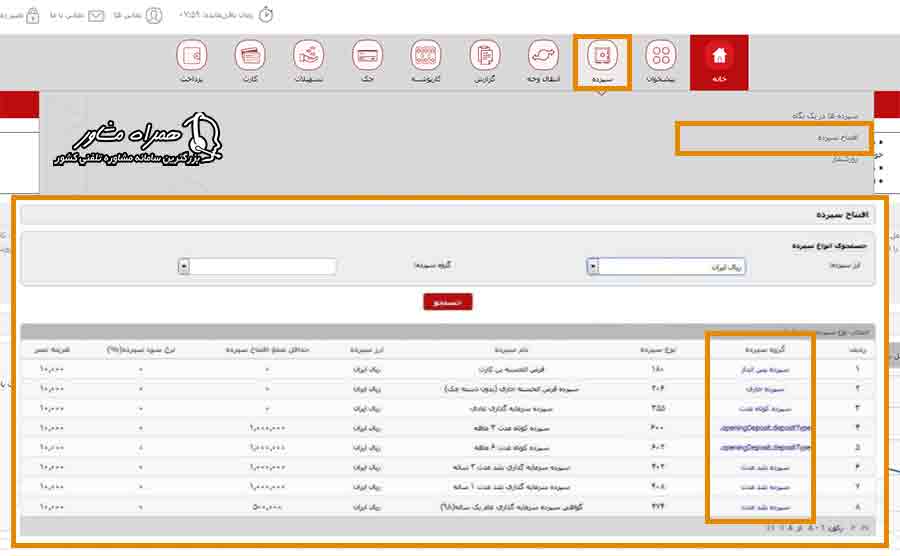This screenshot has height=556, width=900.
Task: Click openingDeposit.depositType link for 3-month deposit
Action: point(765,429)
